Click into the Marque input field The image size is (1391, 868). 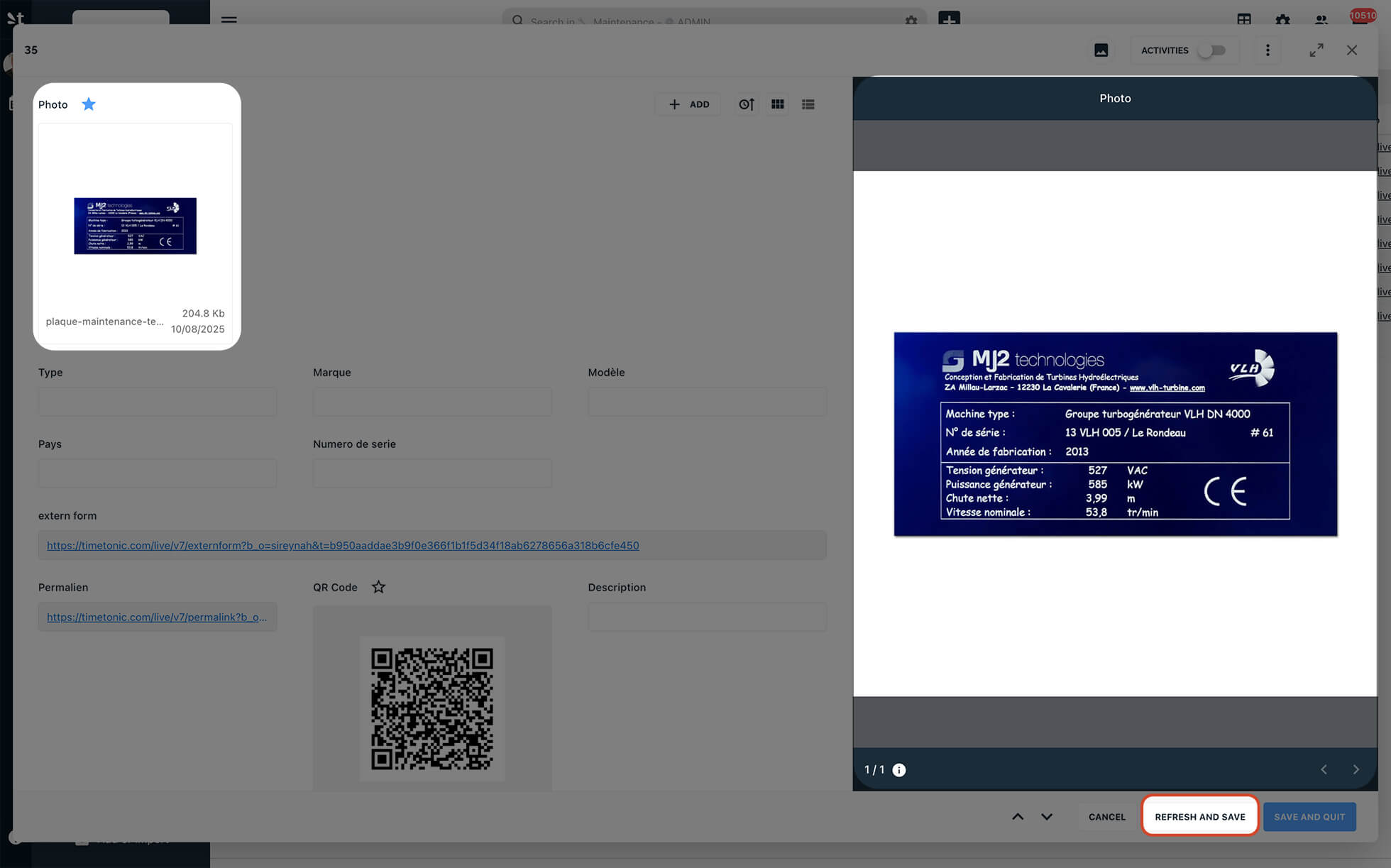tap(431, 402)
